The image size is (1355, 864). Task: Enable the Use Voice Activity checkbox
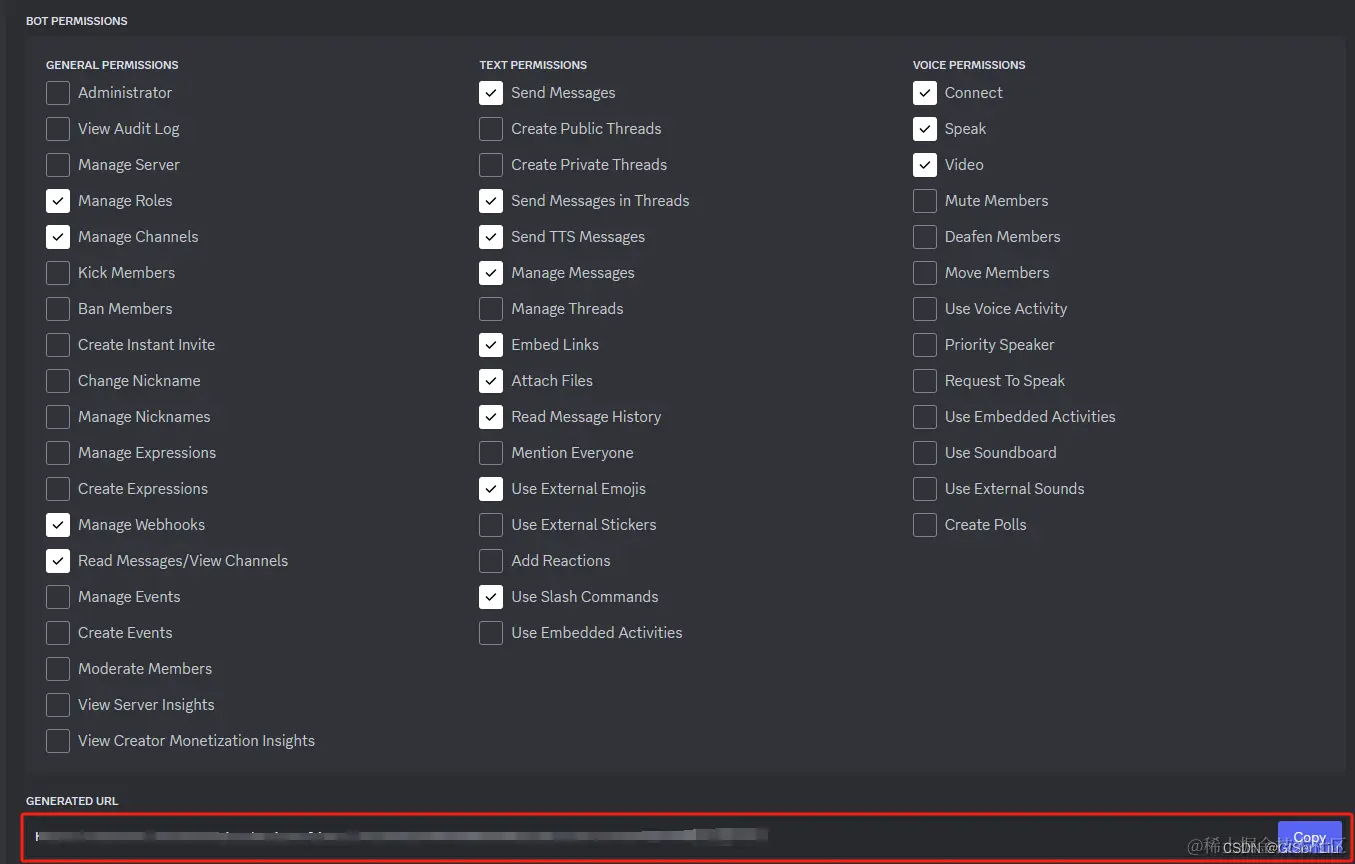[925, 309]
